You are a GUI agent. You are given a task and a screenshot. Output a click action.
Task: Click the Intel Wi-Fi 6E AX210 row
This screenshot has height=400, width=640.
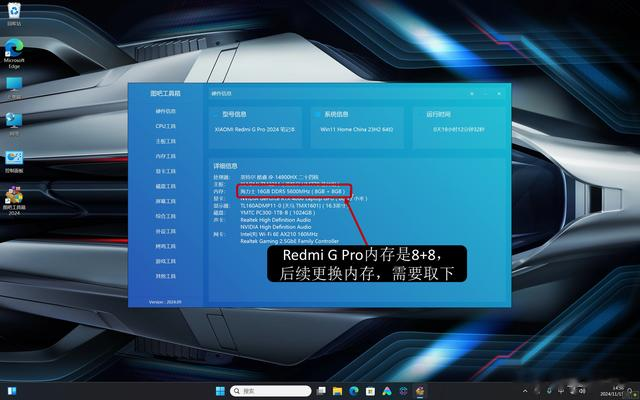click(x=279, y=234)
